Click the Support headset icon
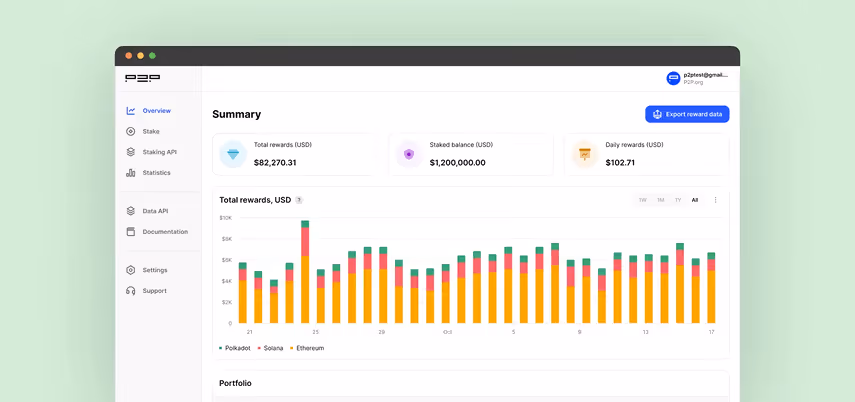This screenshot has height=402, width=855. point(131,291)
